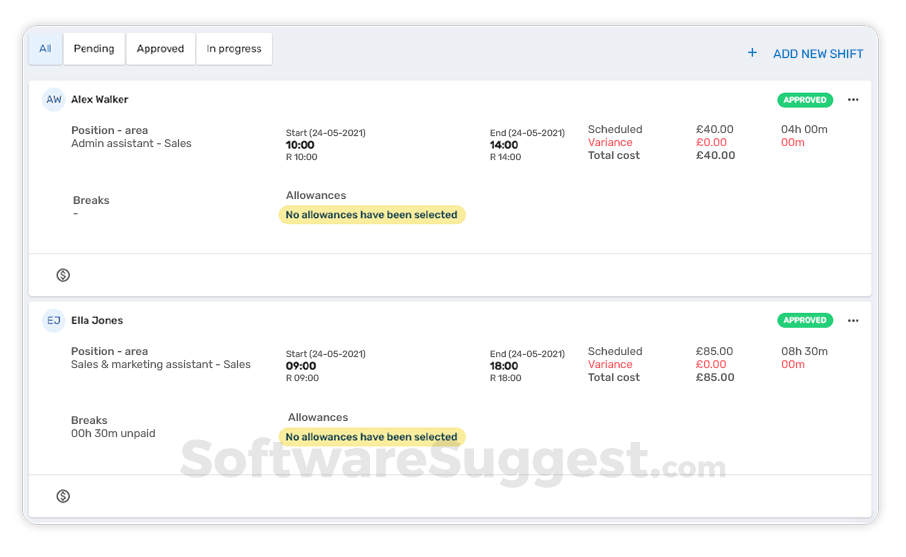Click Ella Jones's 18:00 end time

point(504,366)
